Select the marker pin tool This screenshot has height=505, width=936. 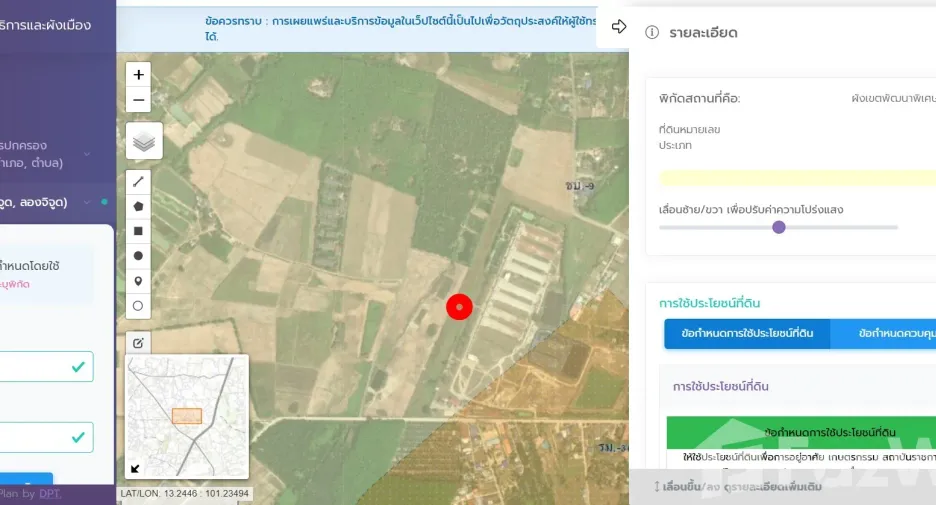click(x=138, y=281)
